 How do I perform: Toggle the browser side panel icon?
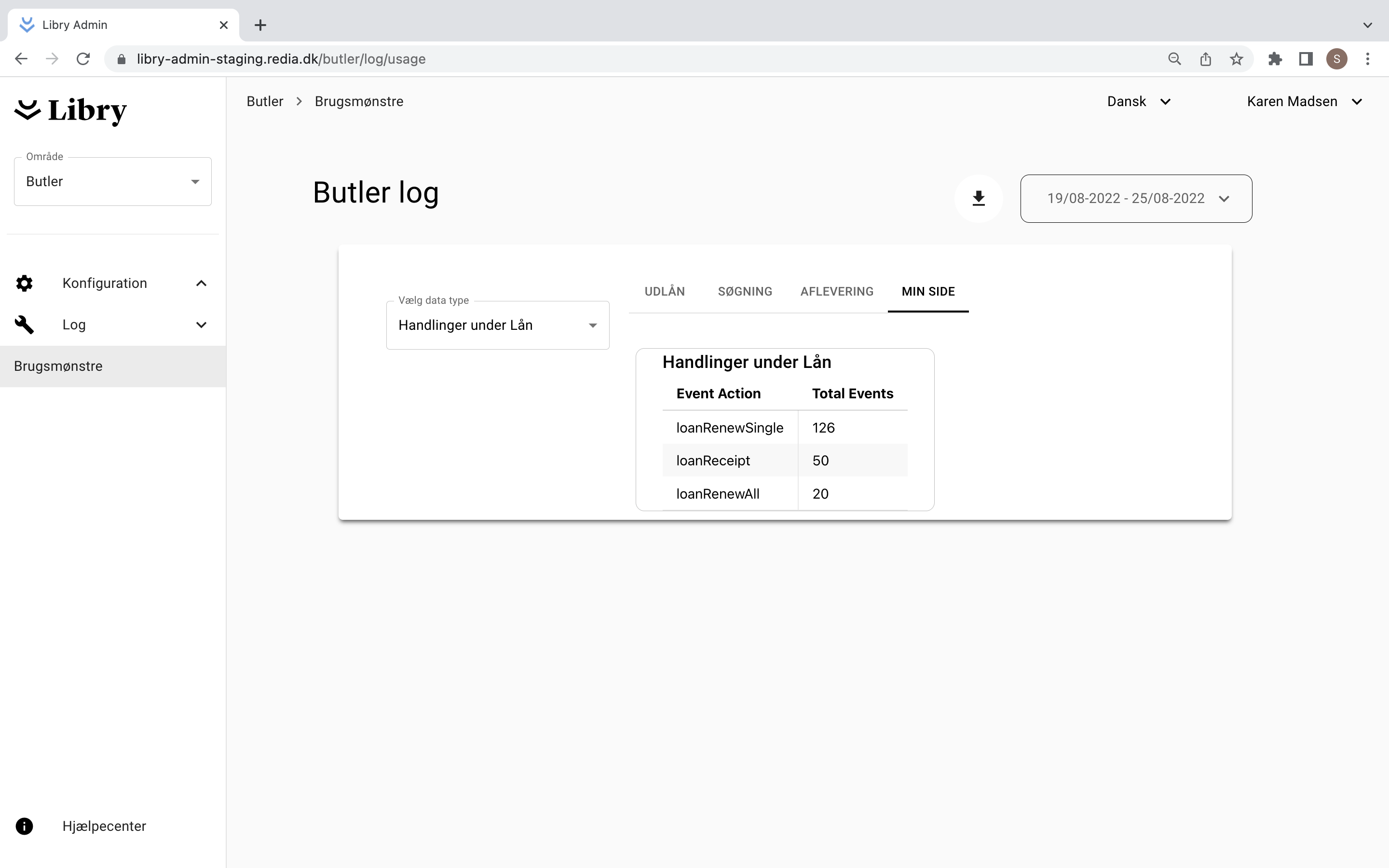tap(1306, 59)
